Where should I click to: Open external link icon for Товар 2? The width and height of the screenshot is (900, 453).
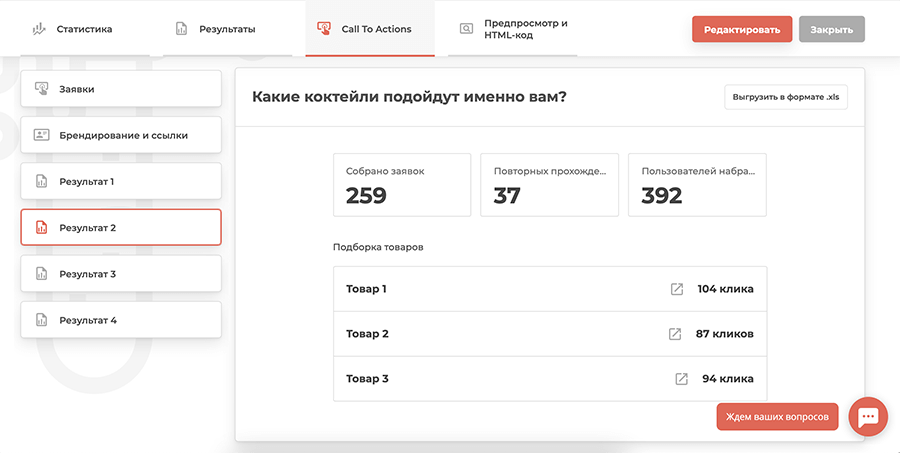(x=675, y=334)
